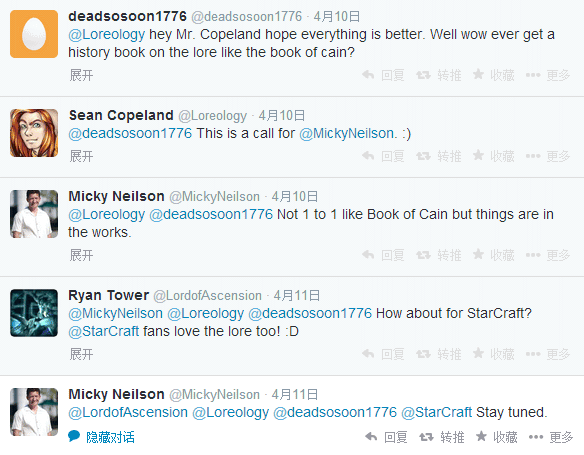Open the @StarCraft mention in Ryan Tower's tweet
The height and width of the screenshot is (455, 584).
pos(104,331)
